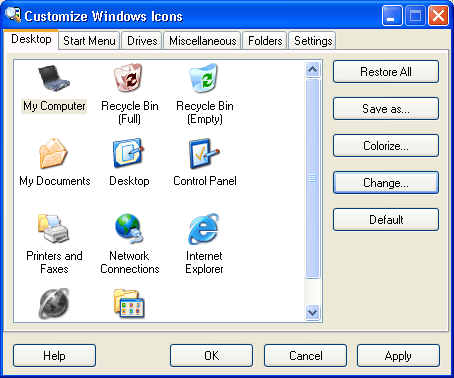
Task: Open the Miscellaneous tab
Action: [202, 41]
